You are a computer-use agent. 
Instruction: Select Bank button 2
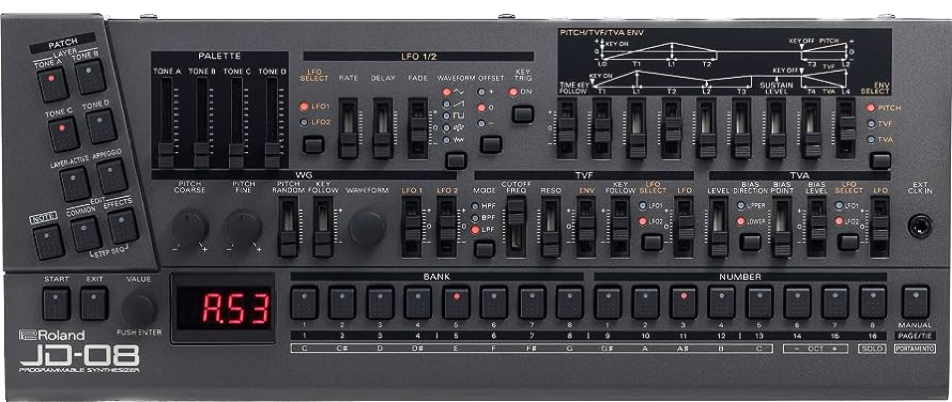342,303
